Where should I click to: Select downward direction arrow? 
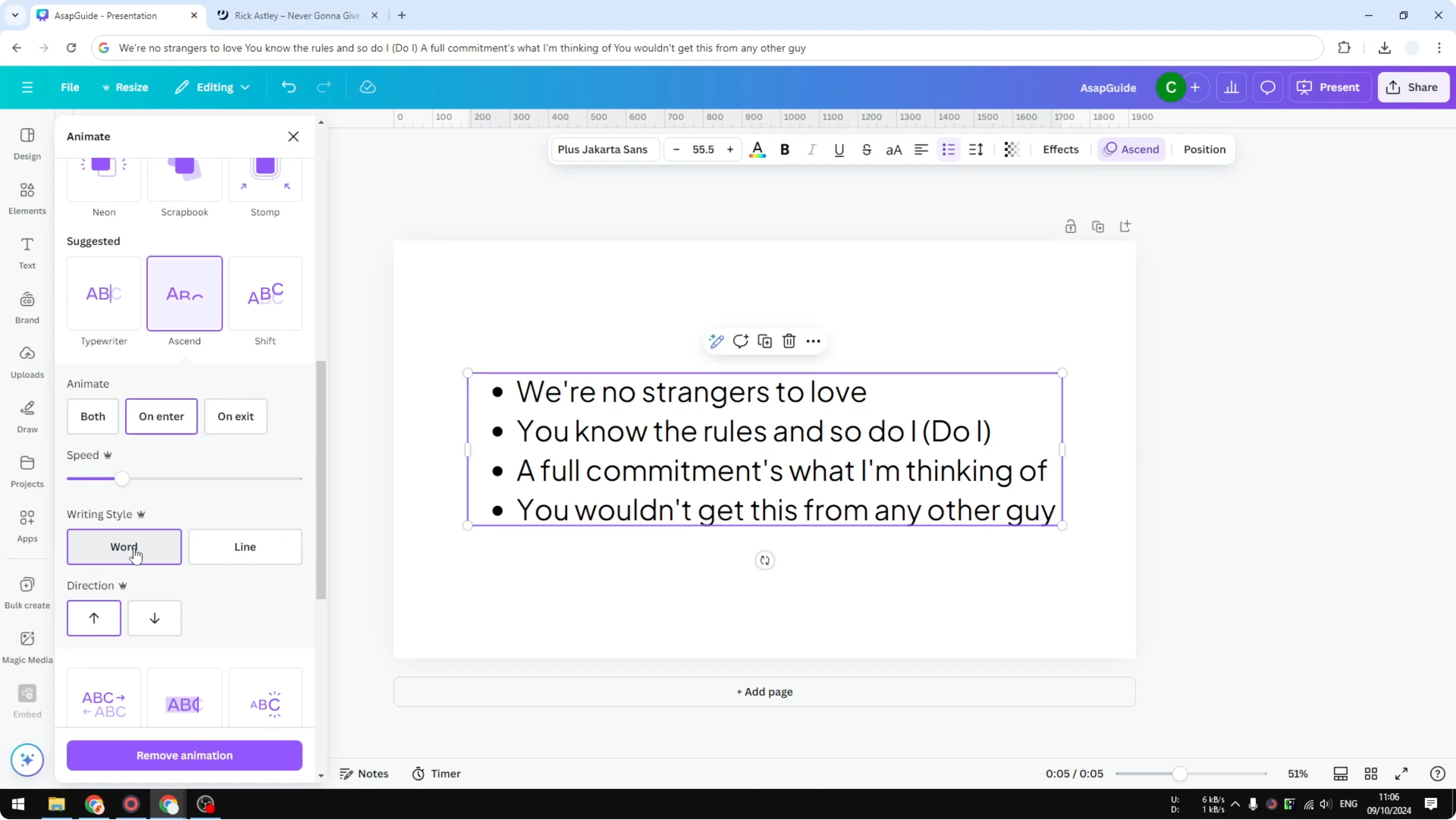(154, 618)
